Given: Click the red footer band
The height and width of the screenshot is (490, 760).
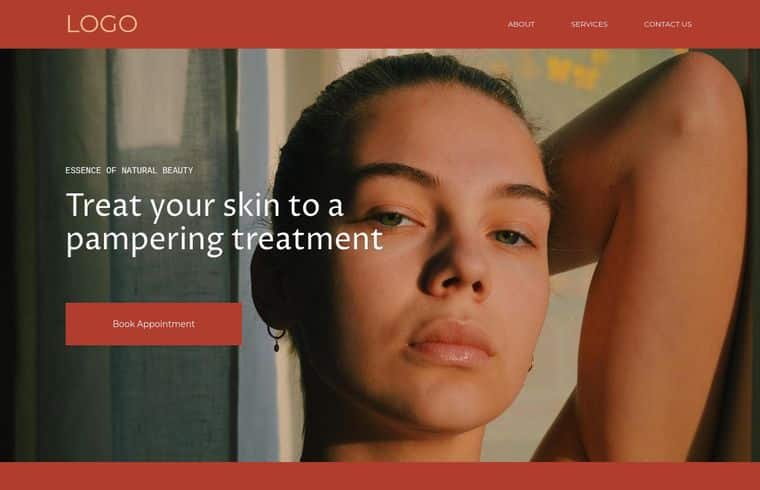Looking at the screenshot, I should 380,476.
